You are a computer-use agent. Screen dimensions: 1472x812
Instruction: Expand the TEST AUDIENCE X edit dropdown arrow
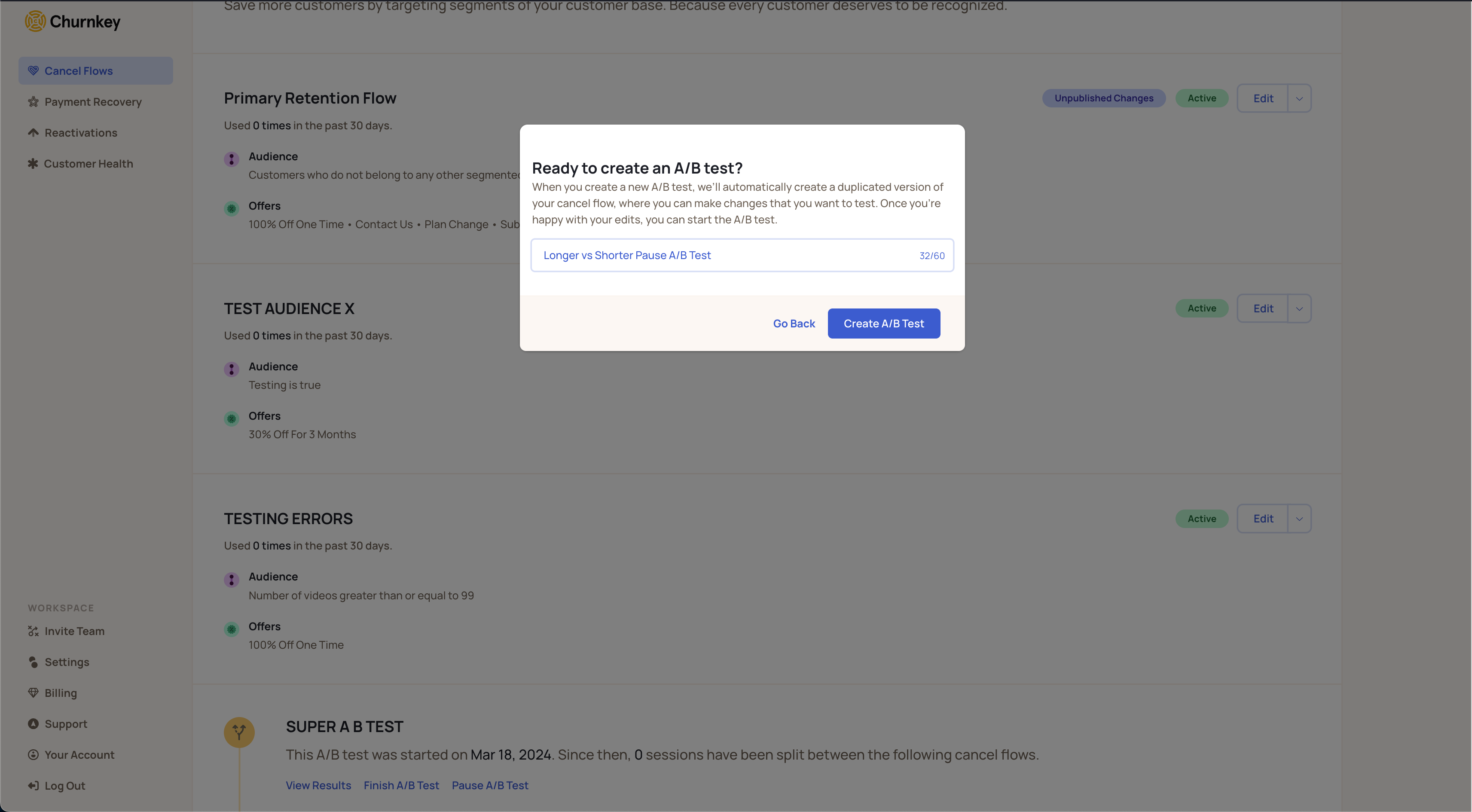(1299, 308)
